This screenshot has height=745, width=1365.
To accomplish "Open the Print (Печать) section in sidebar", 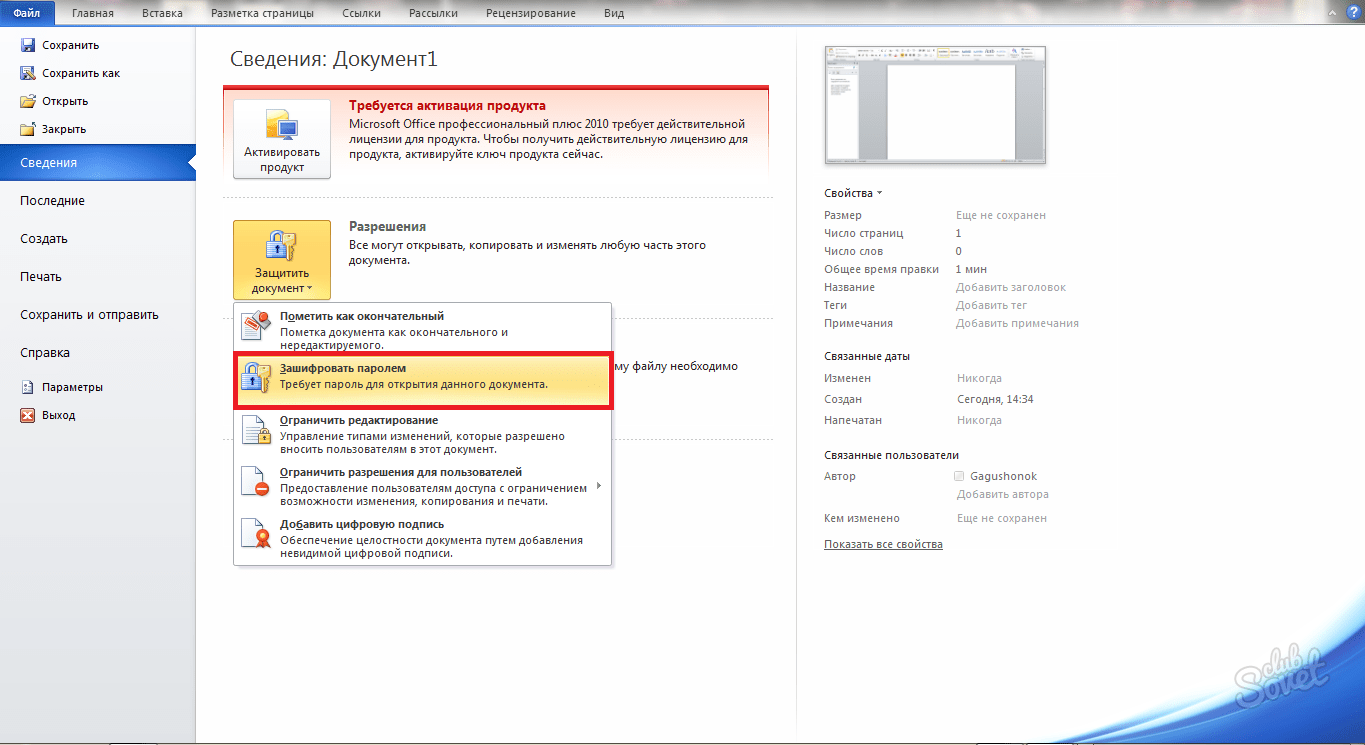I will pyautogui.click(x=41, y=277).
